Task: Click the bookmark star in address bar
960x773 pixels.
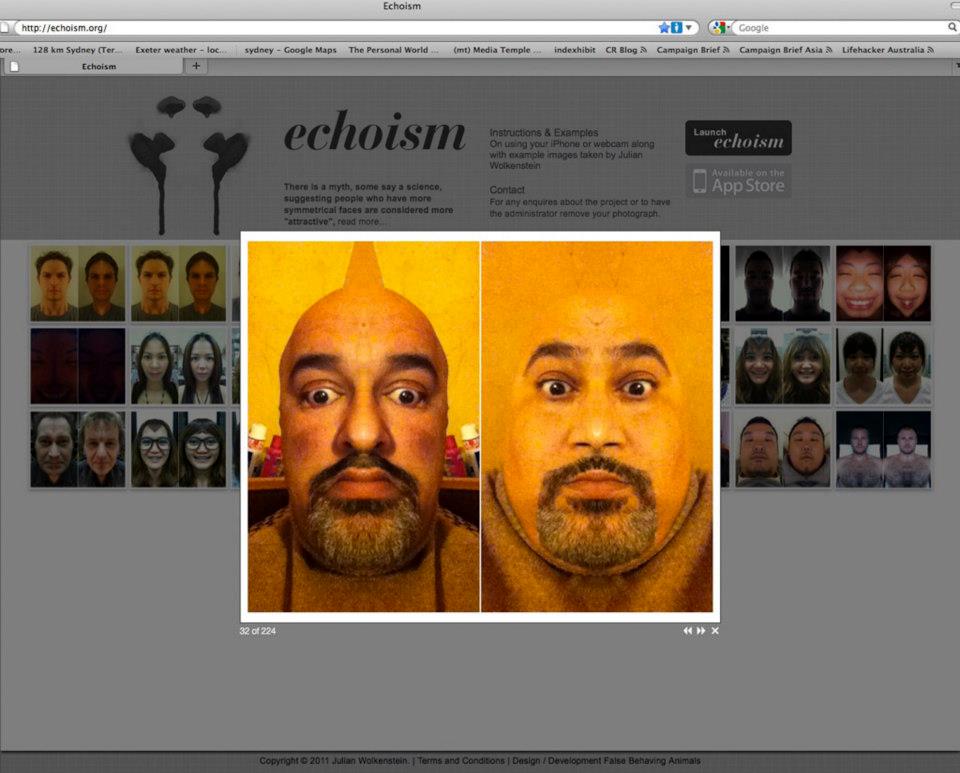Action: pyautogui.click(x=664, y=28)
